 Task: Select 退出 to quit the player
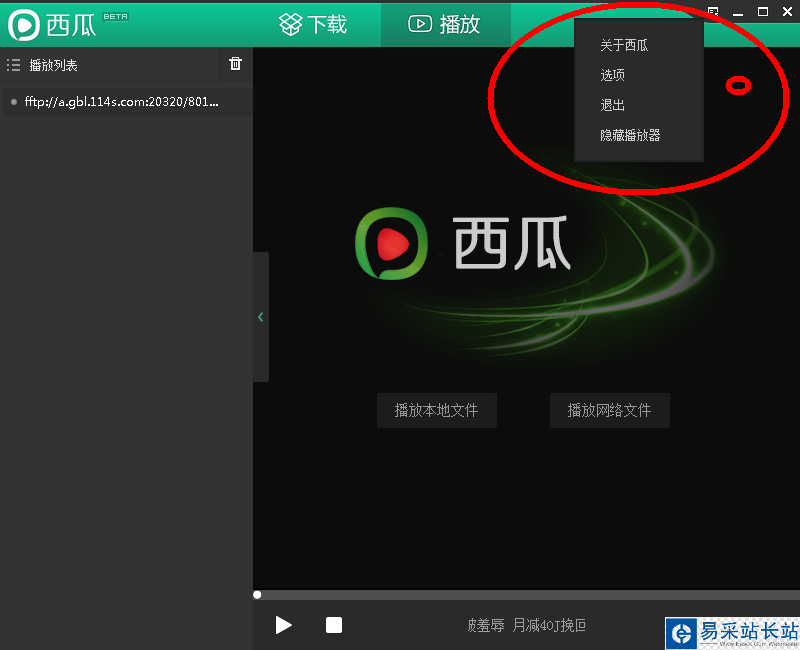click(612, 105)
